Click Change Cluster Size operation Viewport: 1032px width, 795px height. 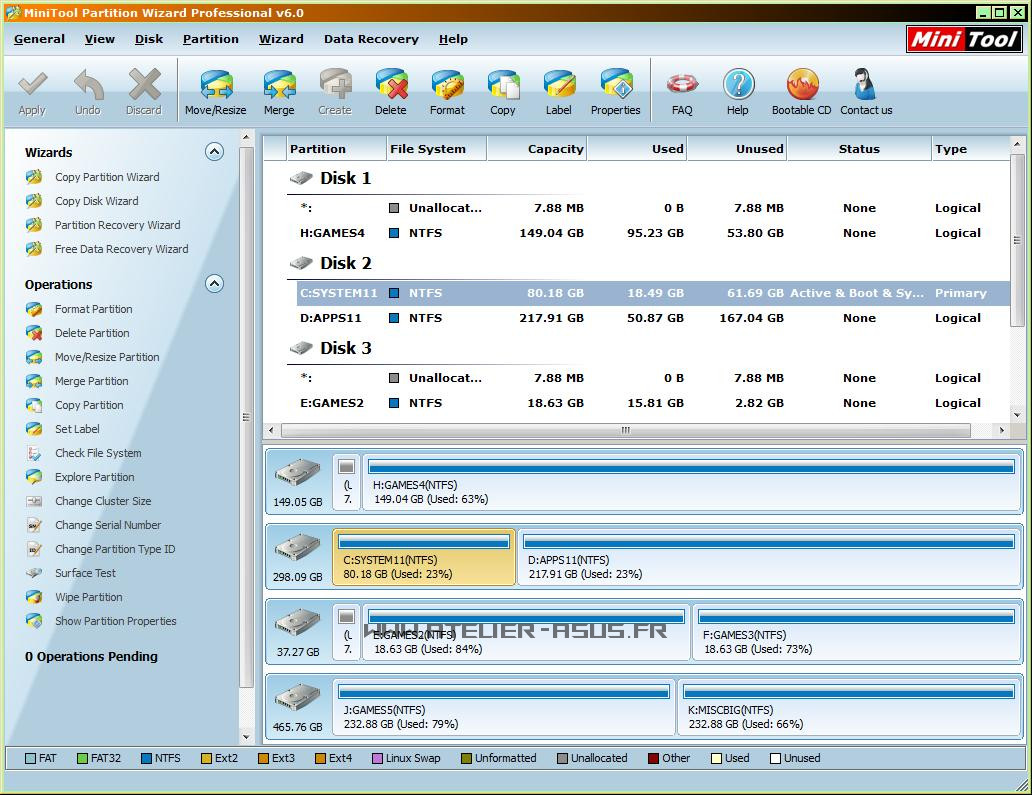coord(103,501)
